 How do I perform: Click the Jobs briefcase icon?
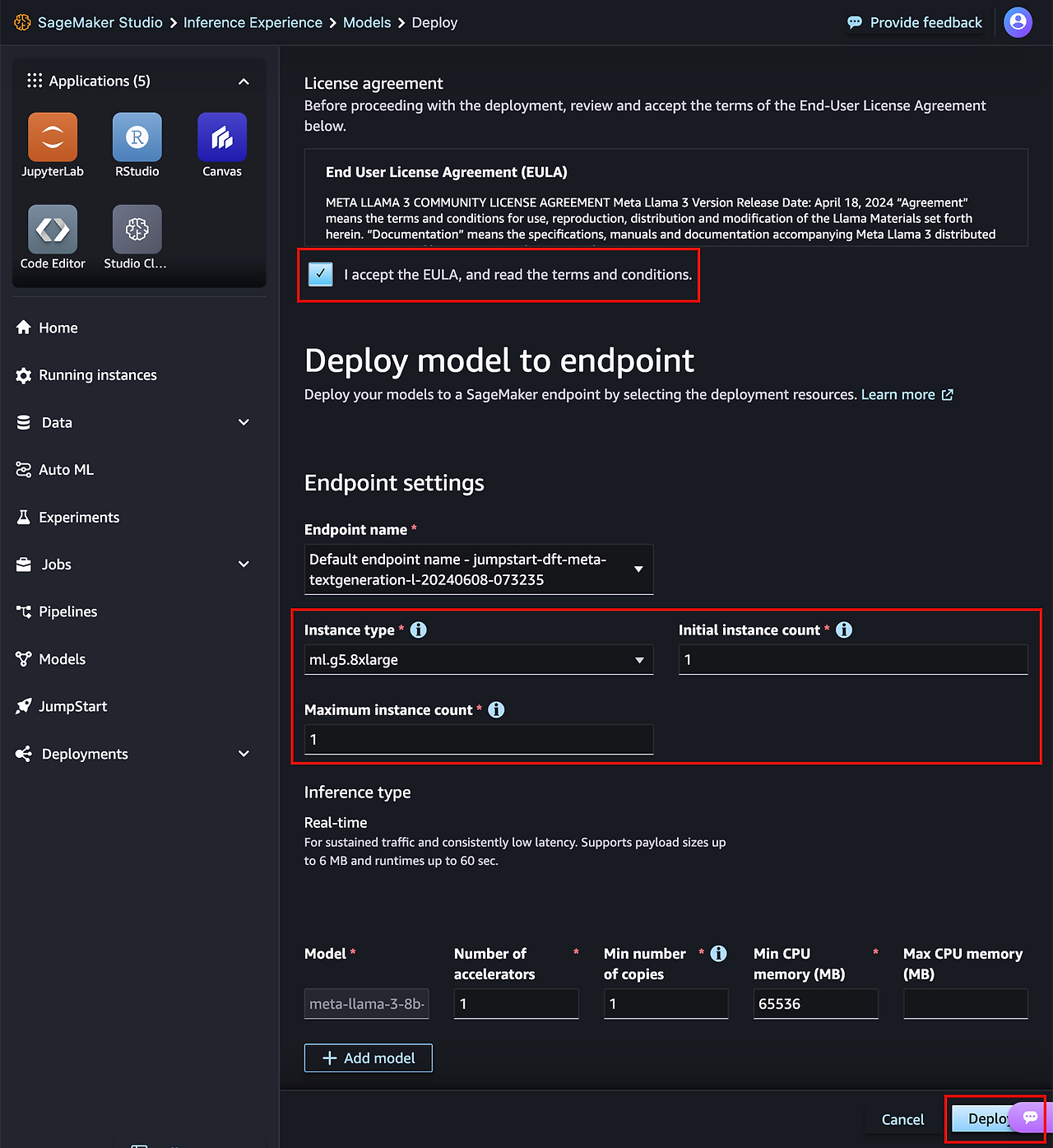click(24, 565)
